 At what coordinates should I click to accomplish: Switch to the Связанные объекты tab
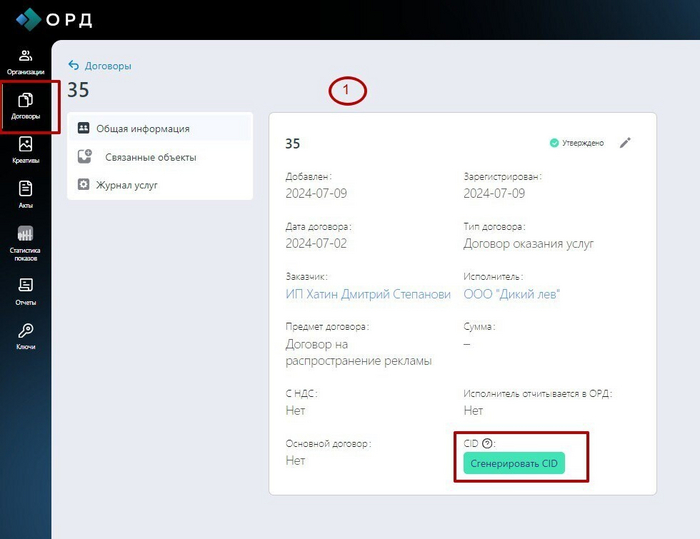(x=160, y=157)
